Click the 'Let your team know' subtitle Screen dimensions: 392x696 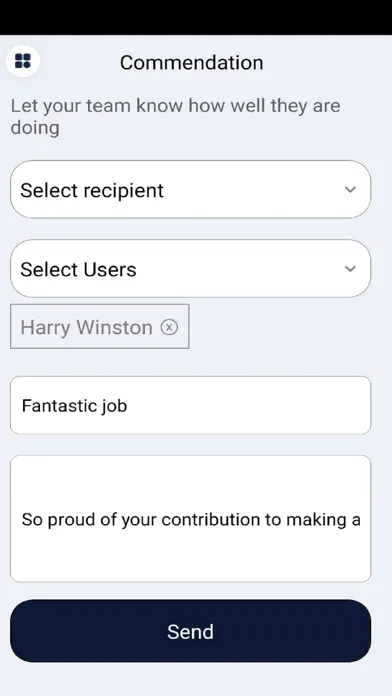pyautogui.click(x=175, y=117)
